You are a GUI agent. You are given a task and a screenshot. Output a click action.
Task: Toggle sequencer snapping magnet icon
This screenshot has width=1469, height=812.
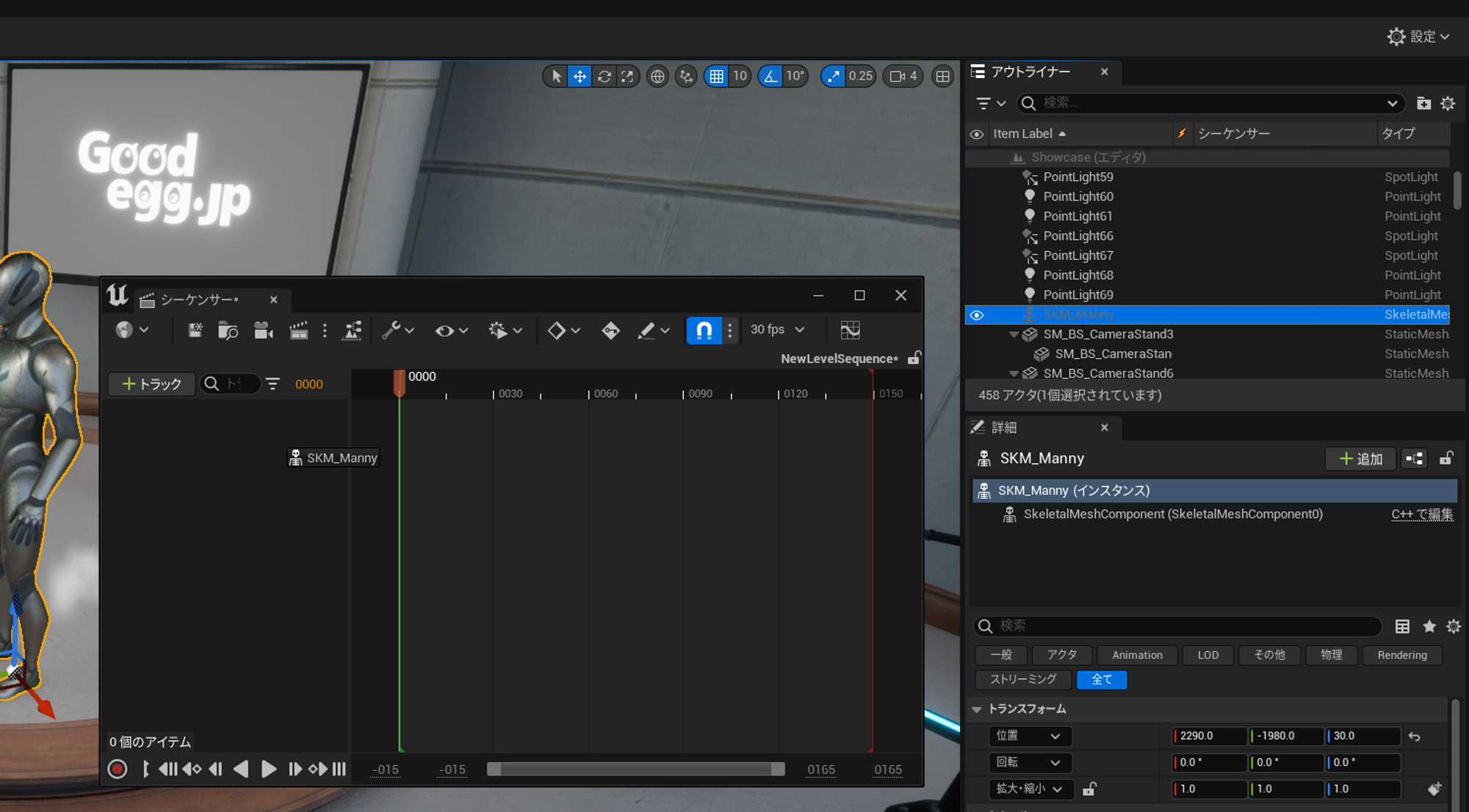(704, 330)
